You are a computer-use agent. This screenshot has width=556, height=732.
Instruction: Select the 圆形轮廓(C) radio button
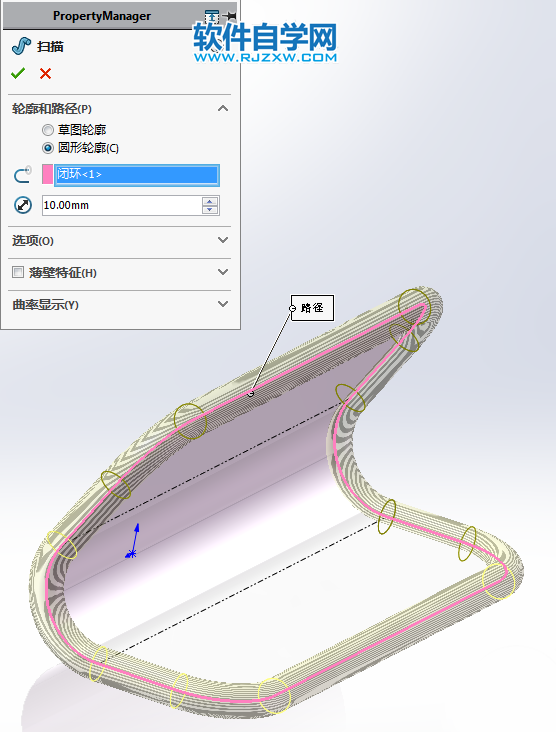point(48,148)
